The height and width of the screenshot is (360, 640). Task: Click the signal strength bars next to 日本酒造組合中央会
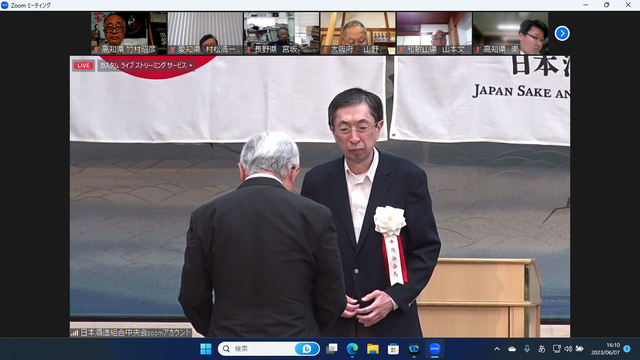(x=75, y=333)
